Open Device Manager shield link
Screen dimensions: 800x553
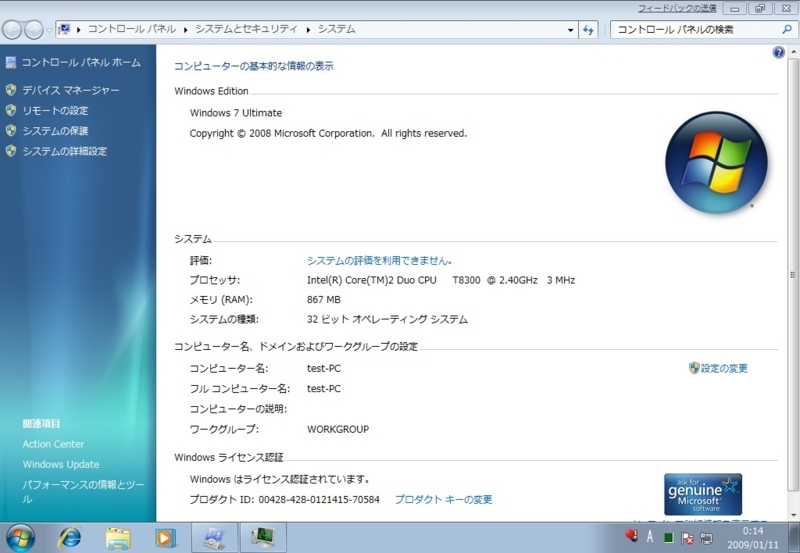11,90
